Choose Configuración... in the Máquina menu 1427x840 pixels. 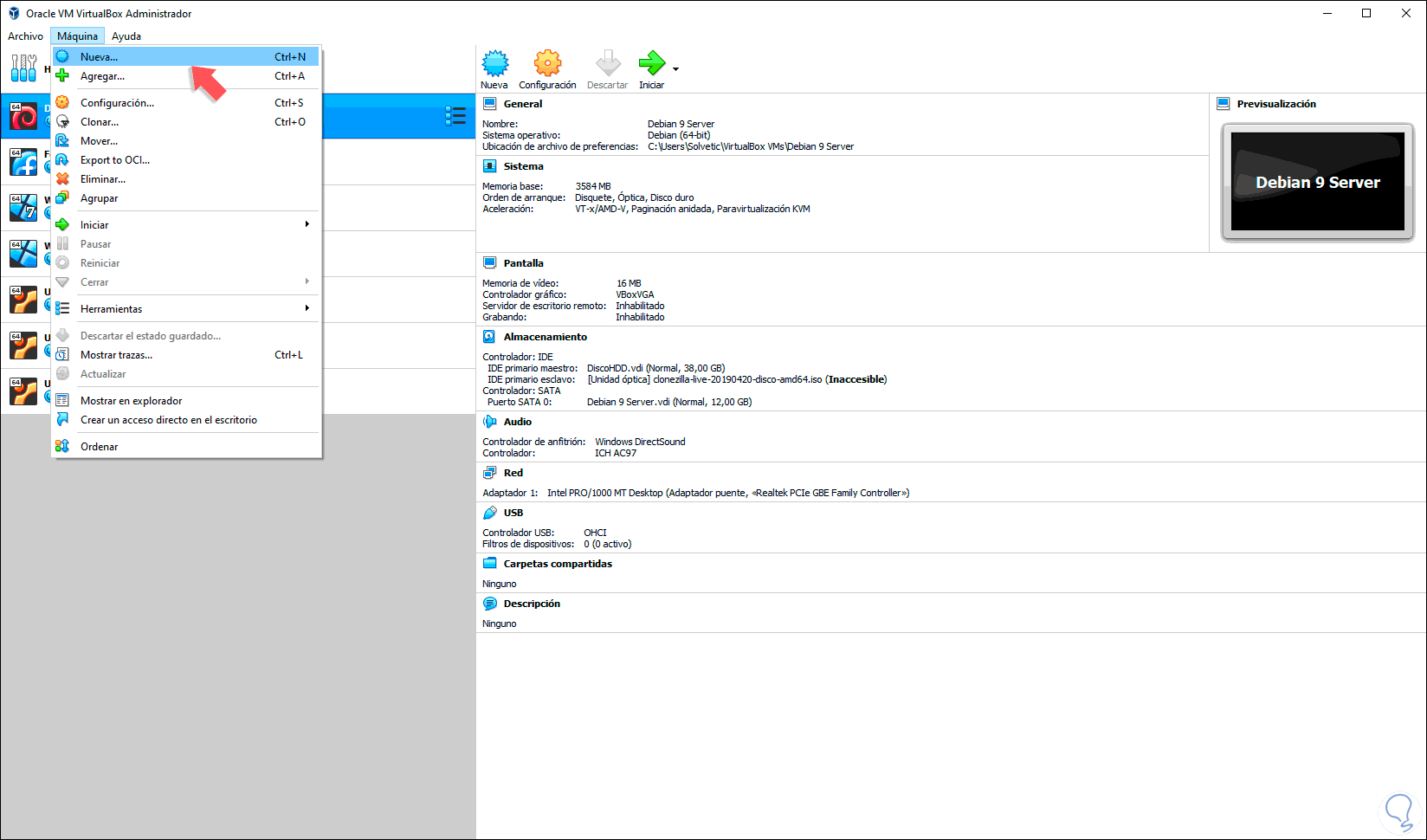186,103
